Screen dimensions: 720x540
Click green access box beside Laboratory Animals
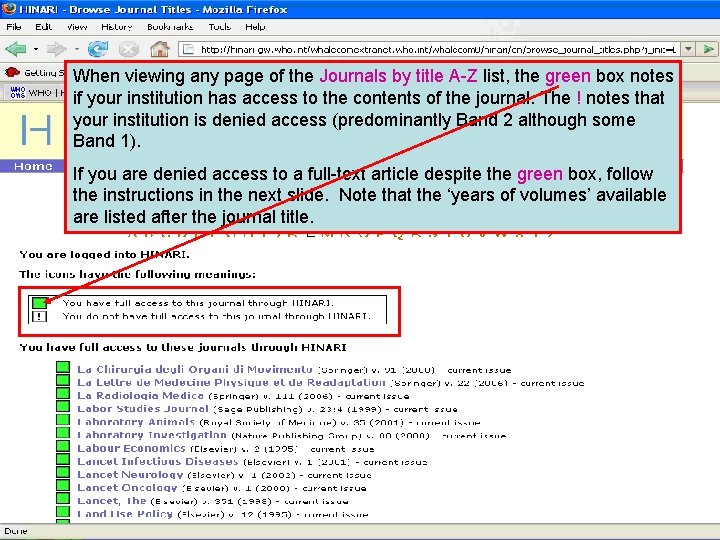click(63, 420)
